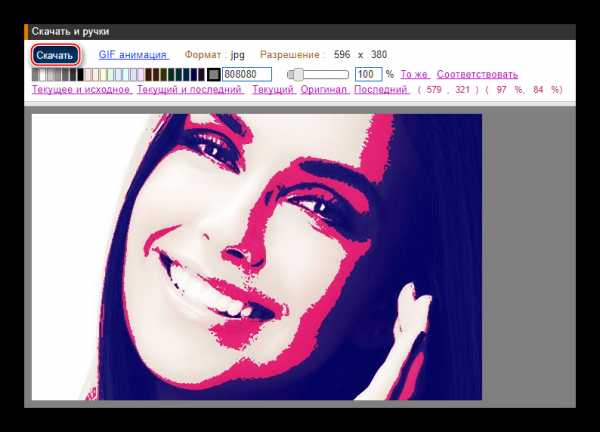Pick the pale pink palette swatch
The height and width of the screenshot is (432, 600).
[90, 74]
